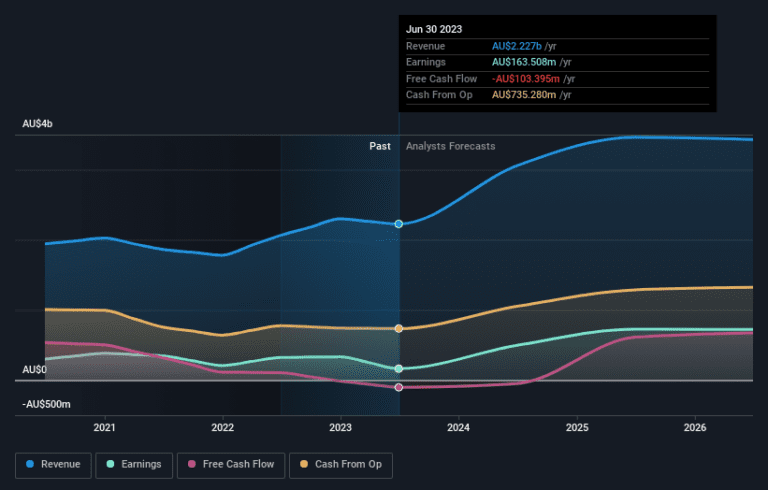The width and height of the screenshot is (768, 490).
Task: Toggle the Free Cash Flow legend button
Action: [231, 465]
